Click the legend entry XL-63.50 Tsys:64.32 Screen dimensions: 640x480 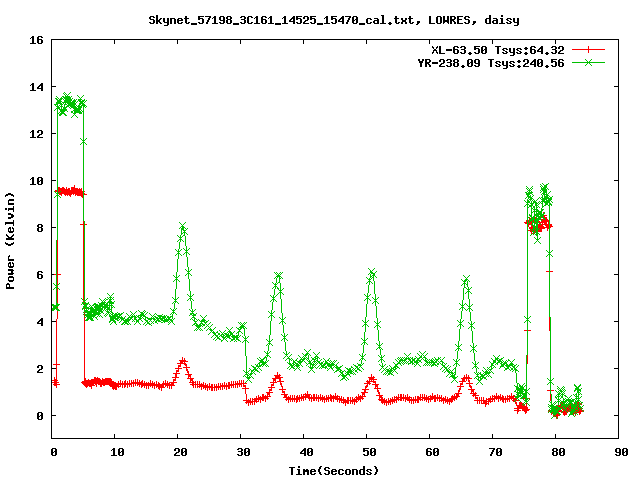[498, 50]
